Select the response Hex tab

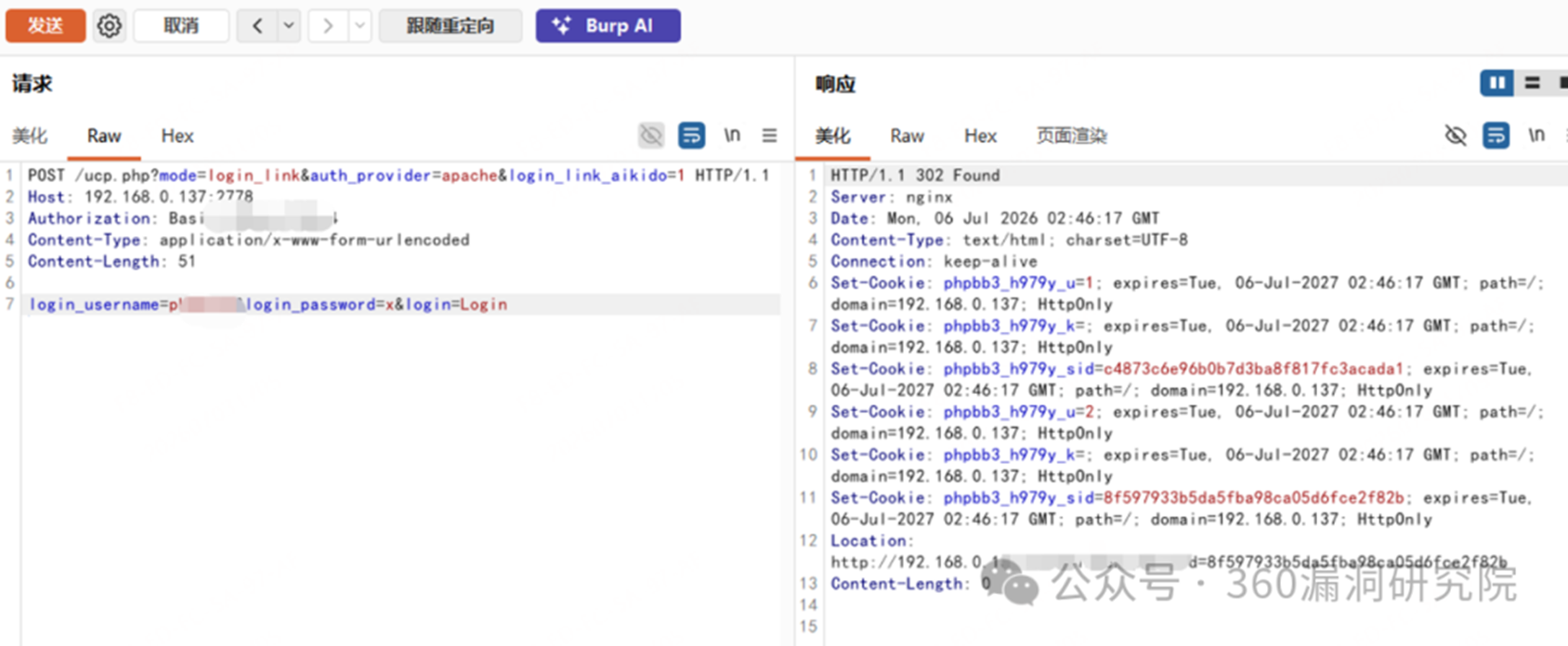point(980,136)
